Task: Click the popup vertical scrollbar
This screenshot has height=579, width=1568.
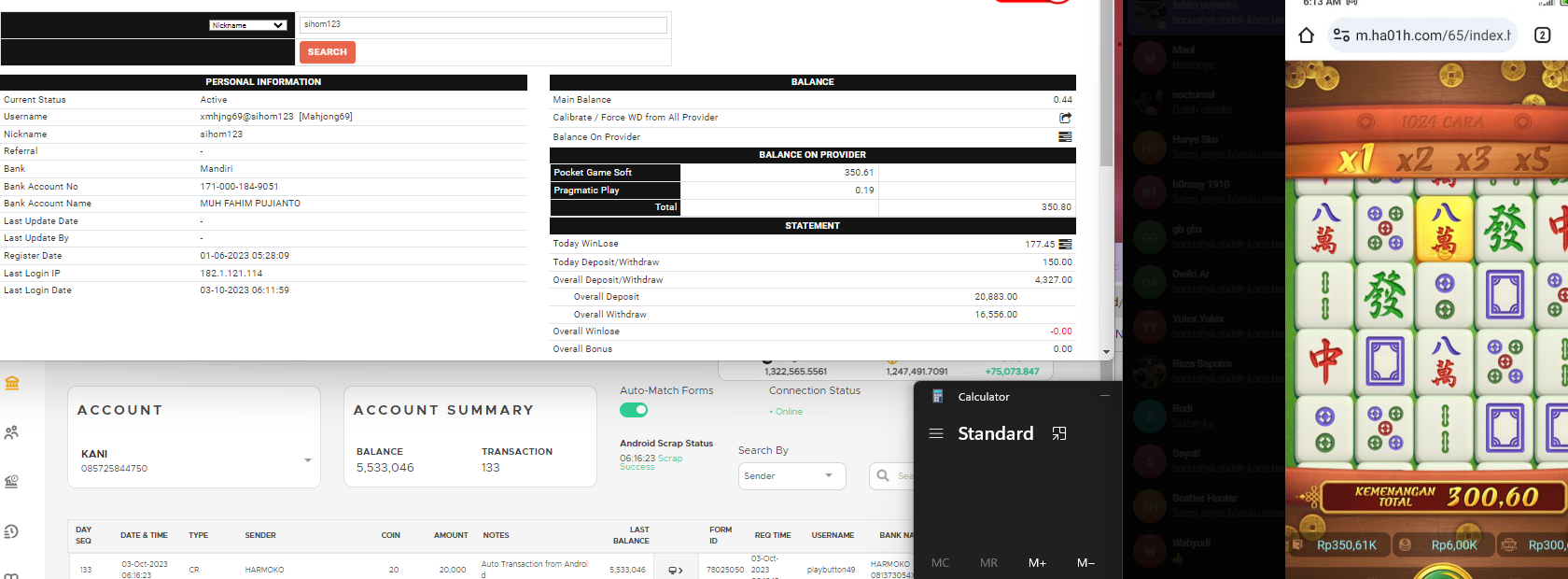Action: (1106, 84)
